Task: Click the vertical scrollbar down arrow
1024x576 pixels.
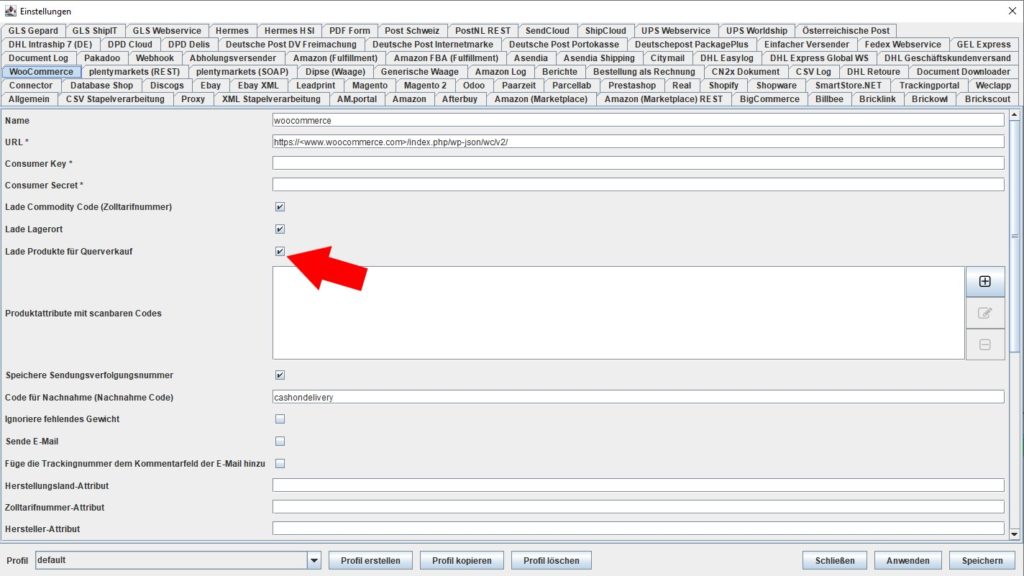Action: [x=1014, y=534]
